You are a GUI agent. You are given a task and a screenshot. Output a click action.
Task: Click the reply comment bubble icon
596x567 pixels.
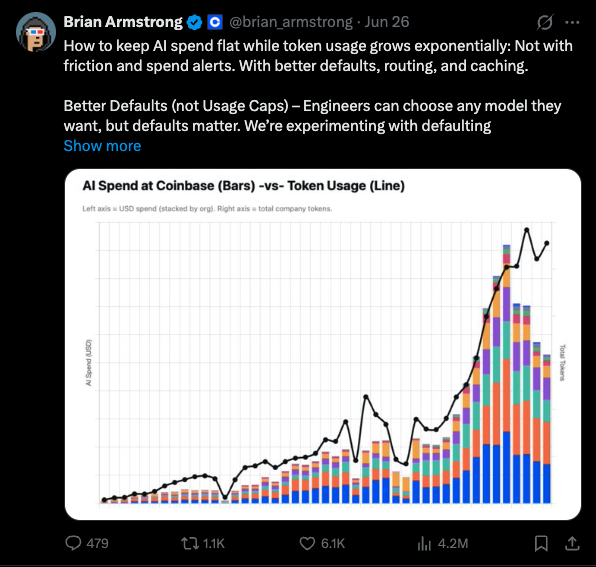73,543
